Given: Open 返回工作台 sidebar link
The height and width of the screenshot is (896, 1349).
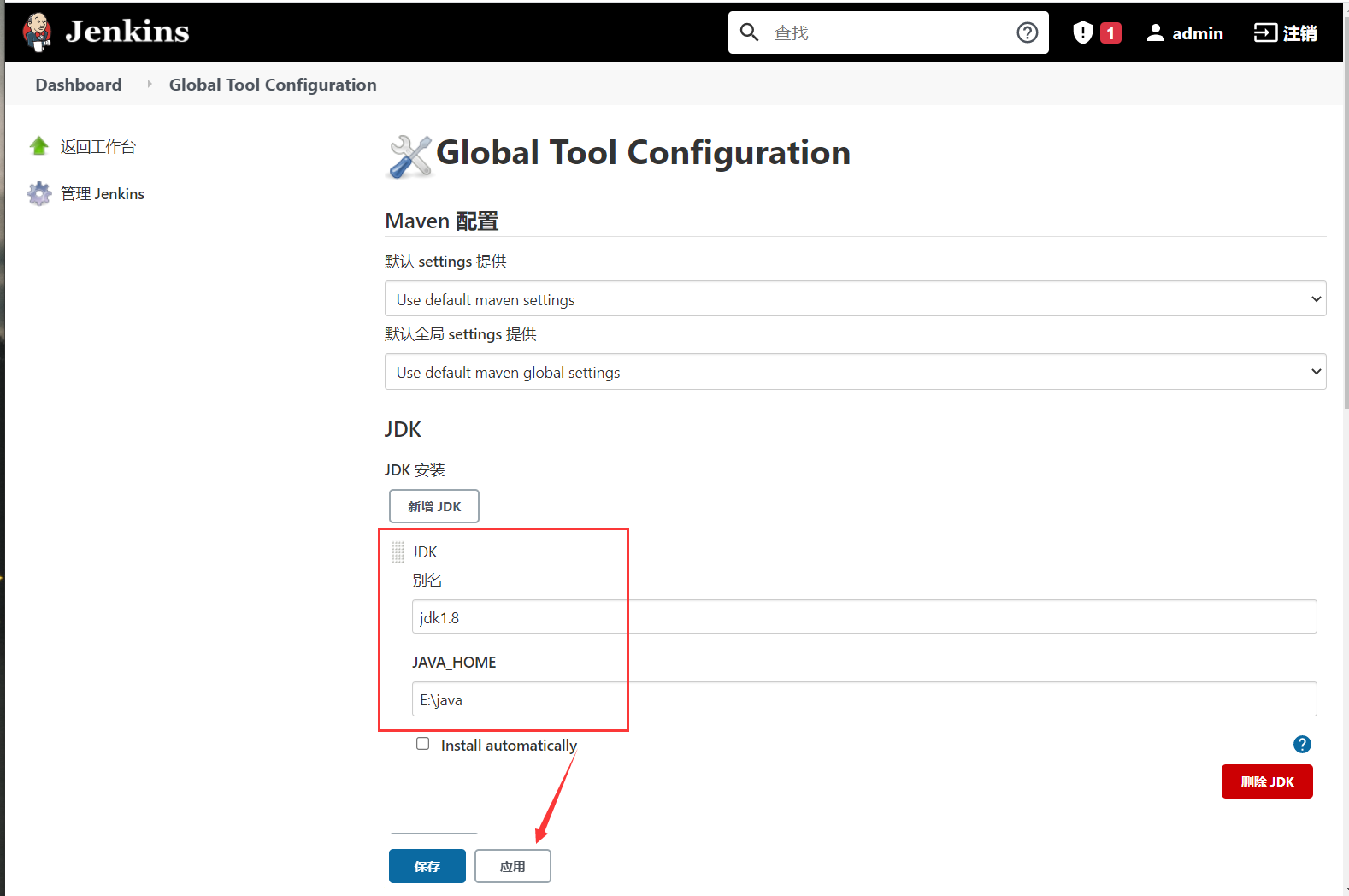Looking at the screenshot, I should (98, 147).
